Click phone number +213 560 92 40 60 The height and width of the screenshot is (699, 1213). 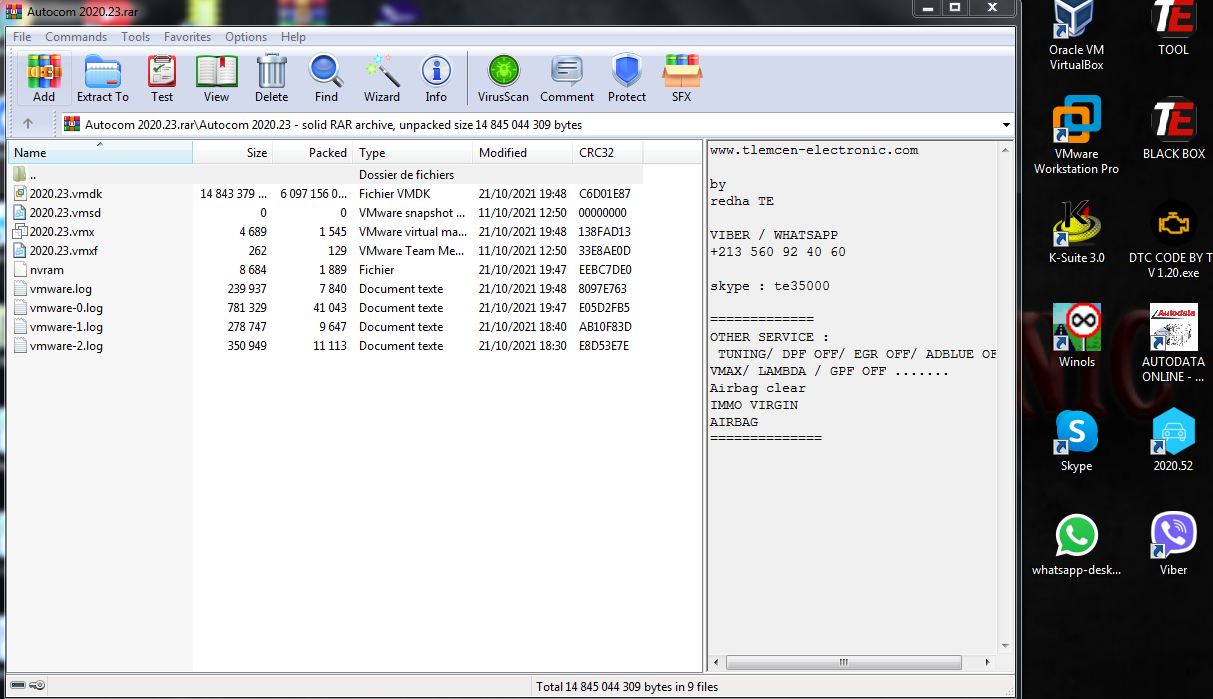tap(778, 252)
